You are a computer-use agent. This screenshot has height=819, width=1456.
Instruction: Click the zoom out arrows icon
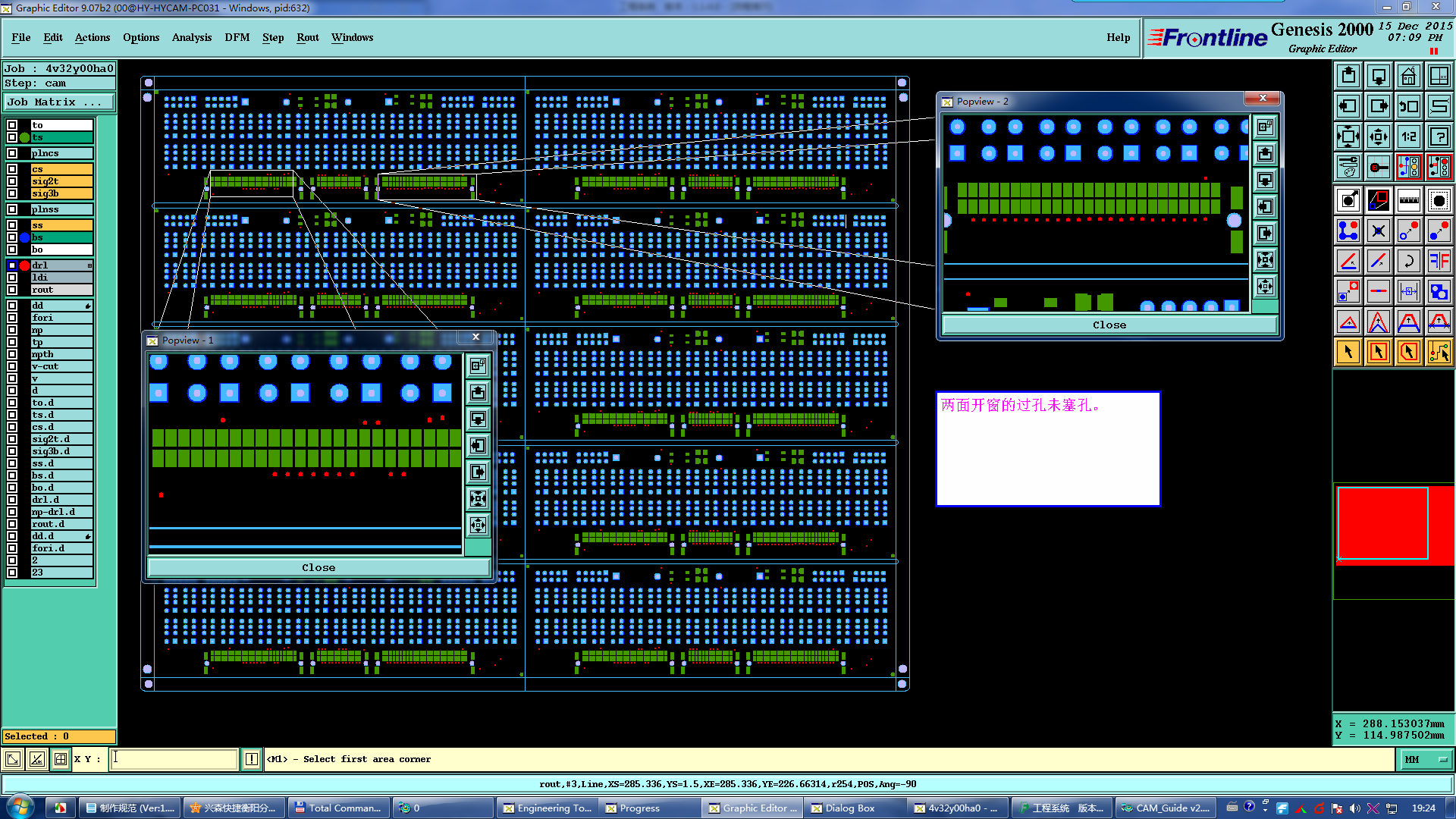(1348, 136)
